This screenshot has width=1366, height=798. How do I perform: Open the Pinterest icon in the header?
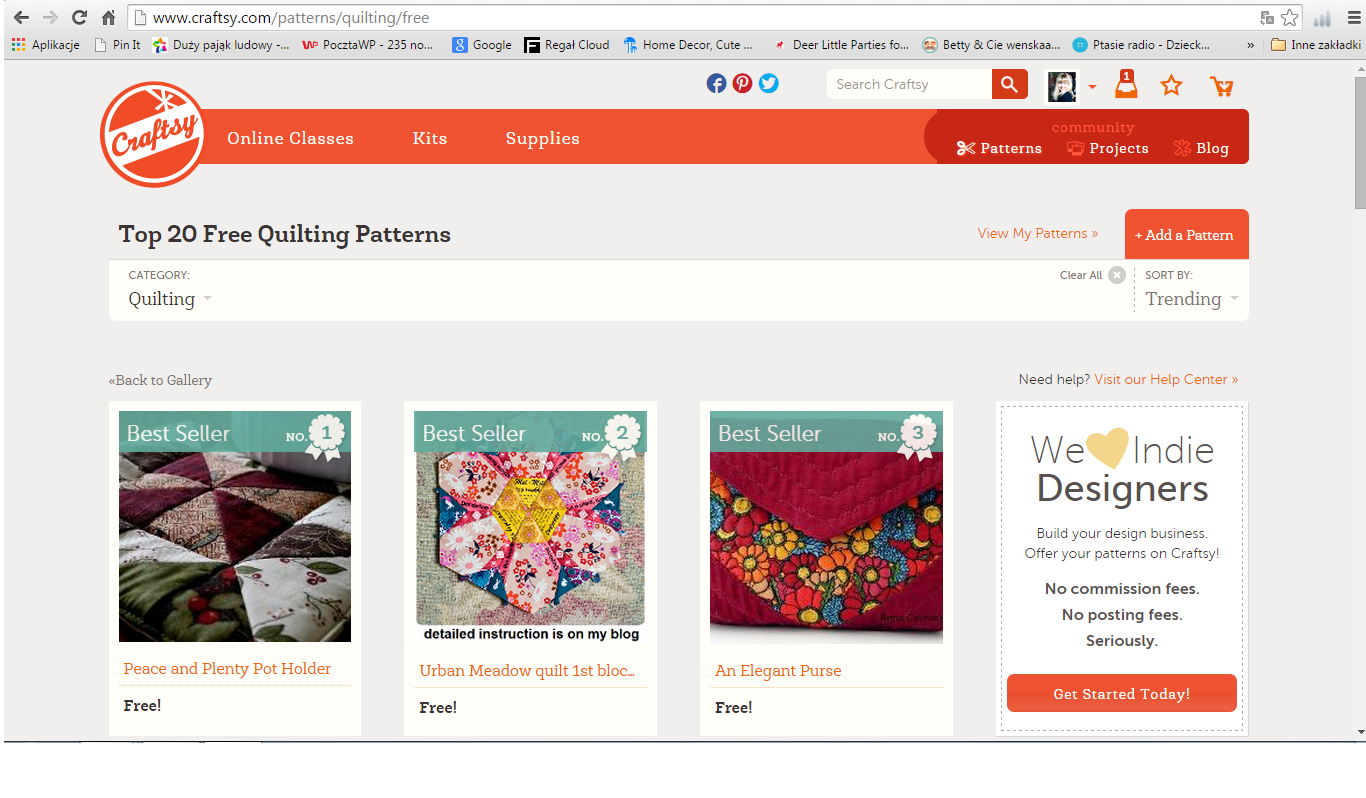click(x=742, y=84)
